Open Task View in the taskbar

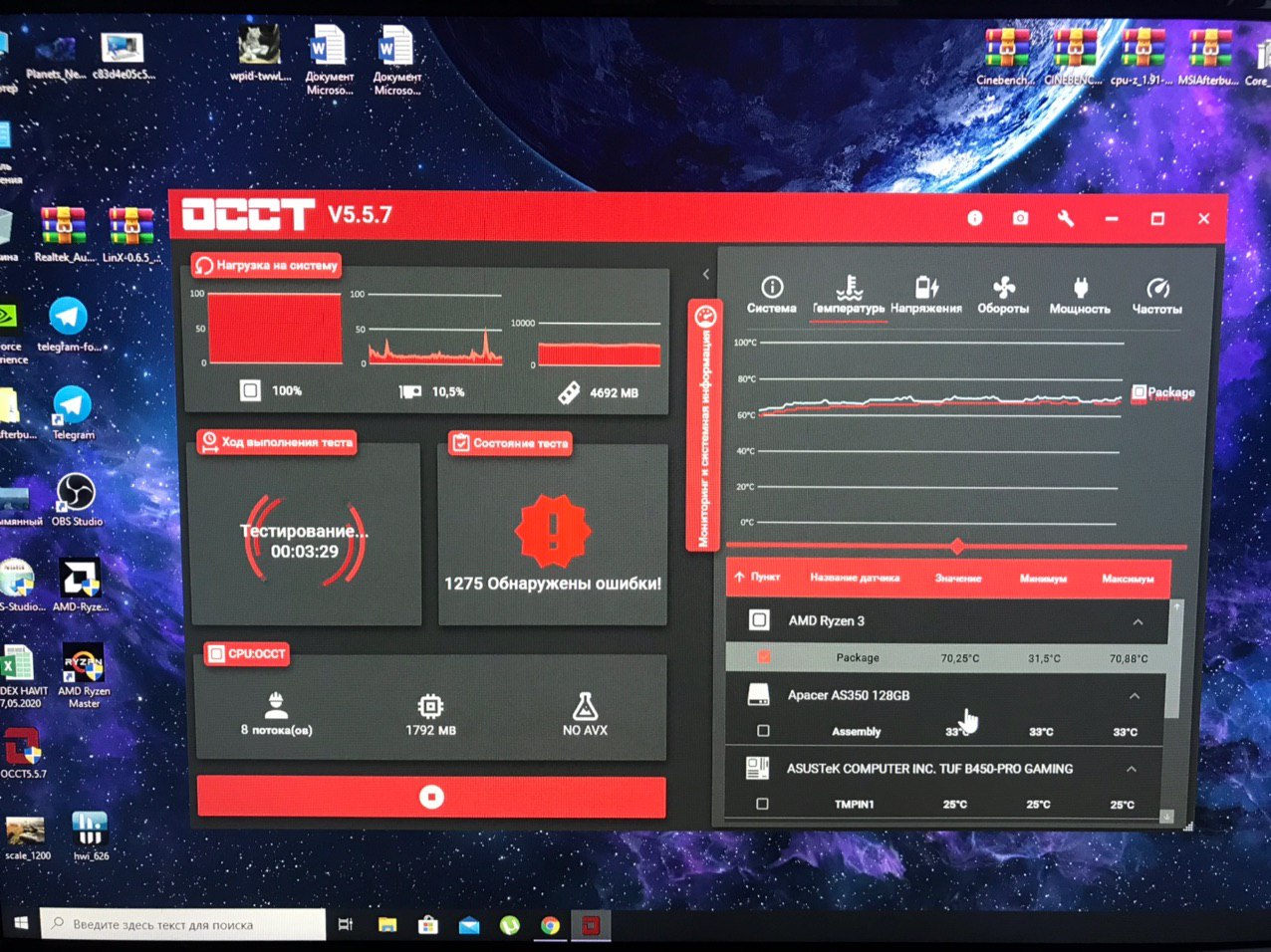click(x=345, y=925)
